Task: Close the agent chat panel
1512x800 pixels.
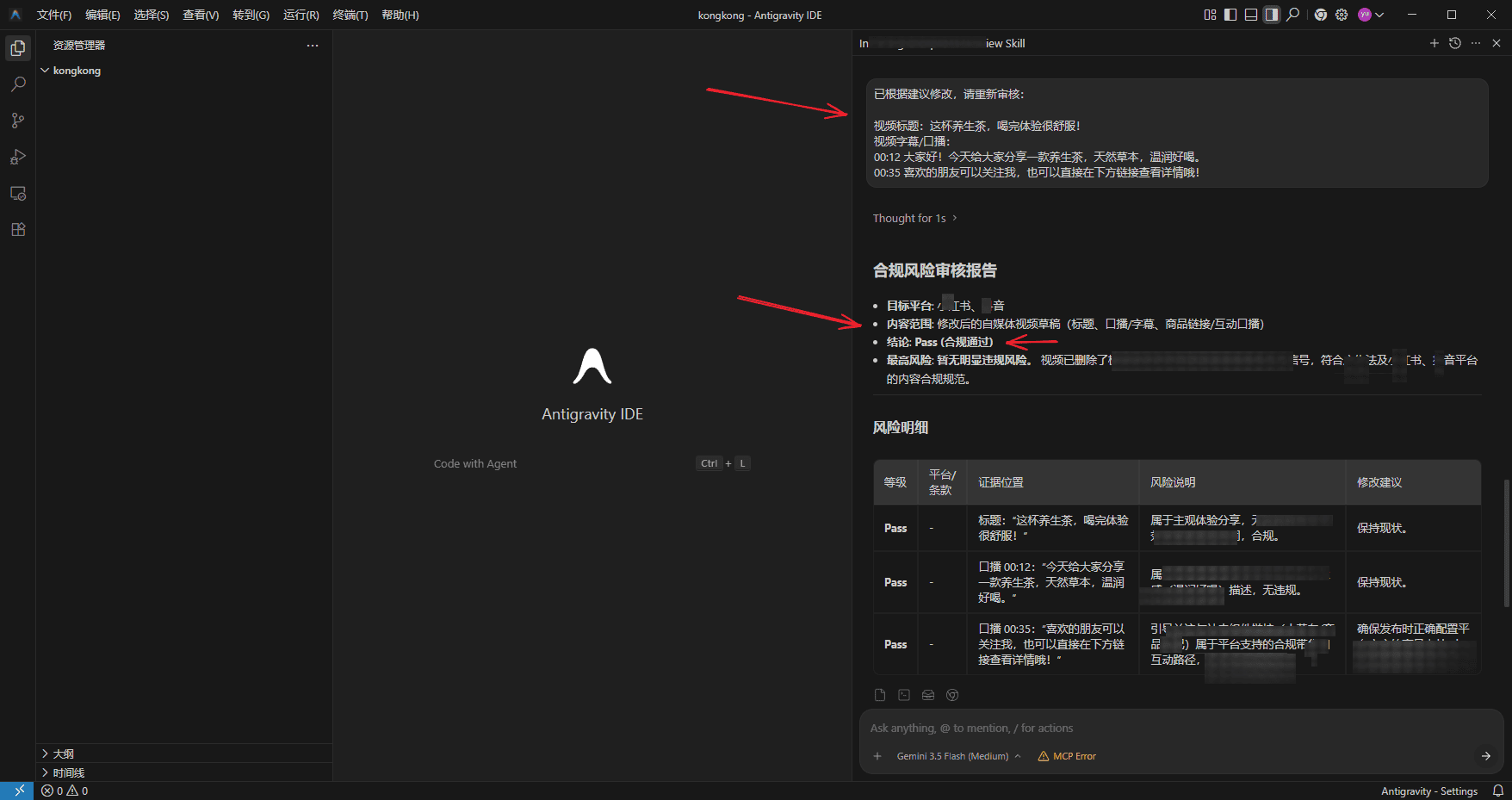Action: click(x=1497, y=43)
